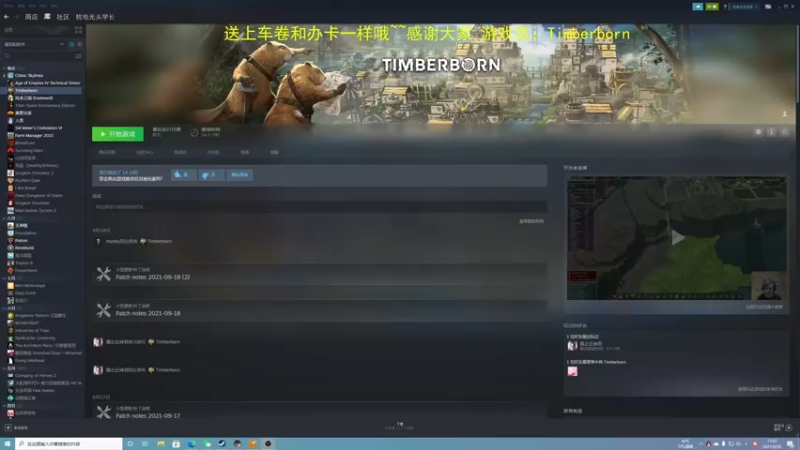The height and width of the screenshot is (450, 800).
Task: Open the store page sub-tab
Action: point(107,152)
